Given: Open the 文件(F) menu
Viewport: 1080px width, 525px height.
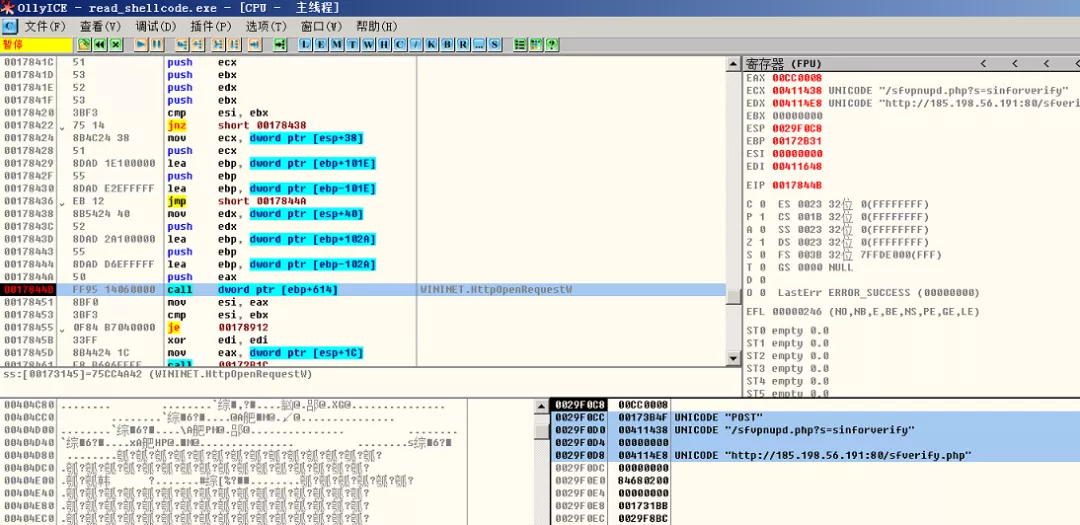Looking at the screenshot, I should click(x=45, y=26).
